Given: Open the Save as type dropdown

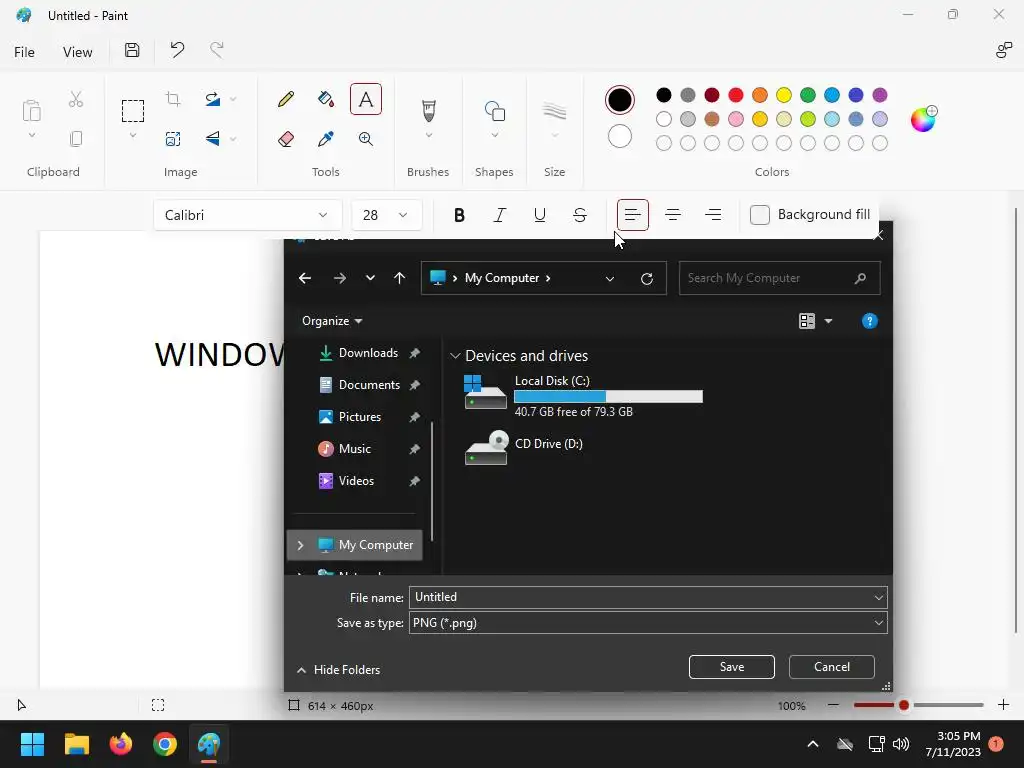Looking at the screenshot, I should (879, 623).
